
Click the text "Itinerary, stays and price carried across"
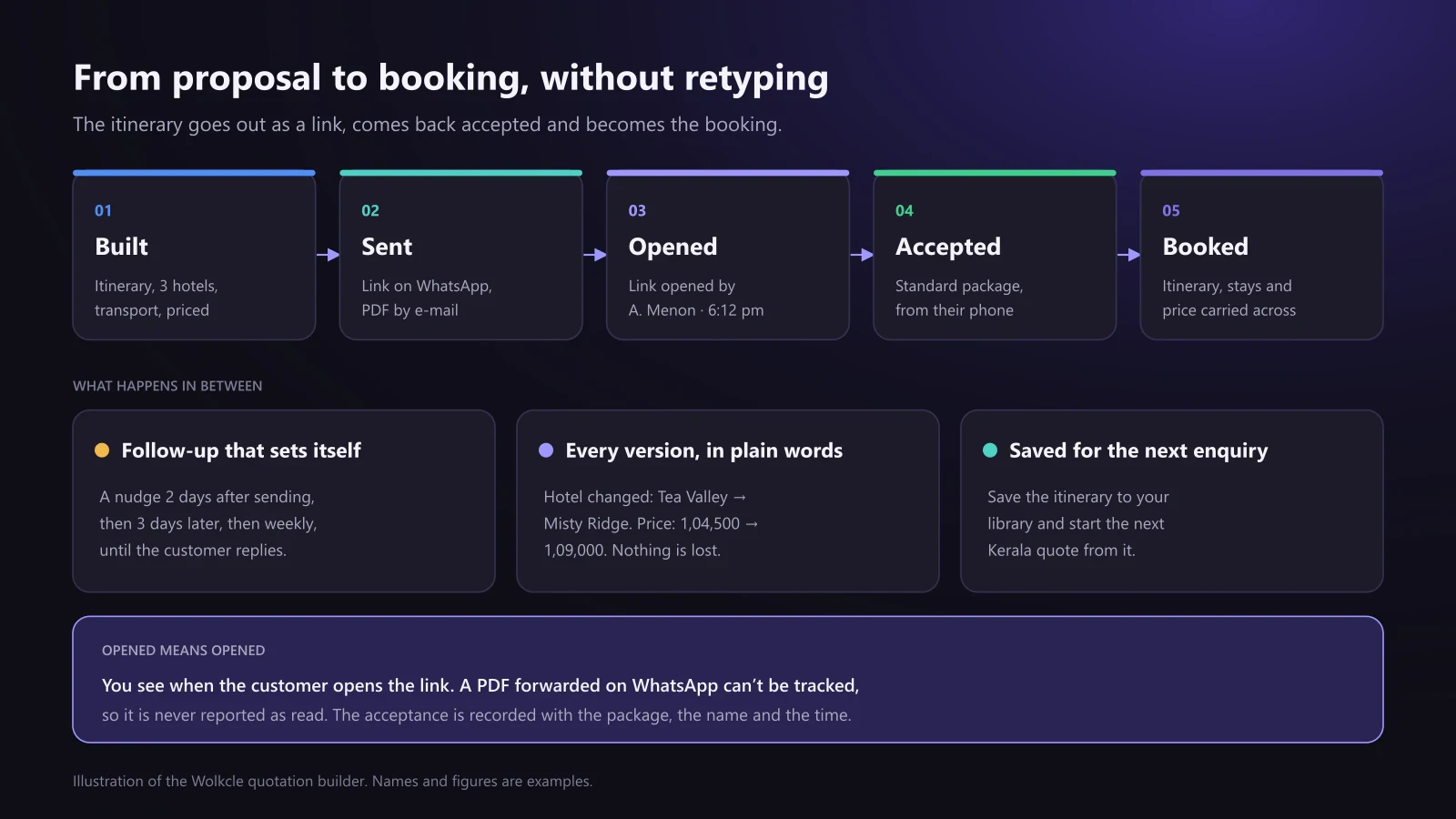(1229, 298)
